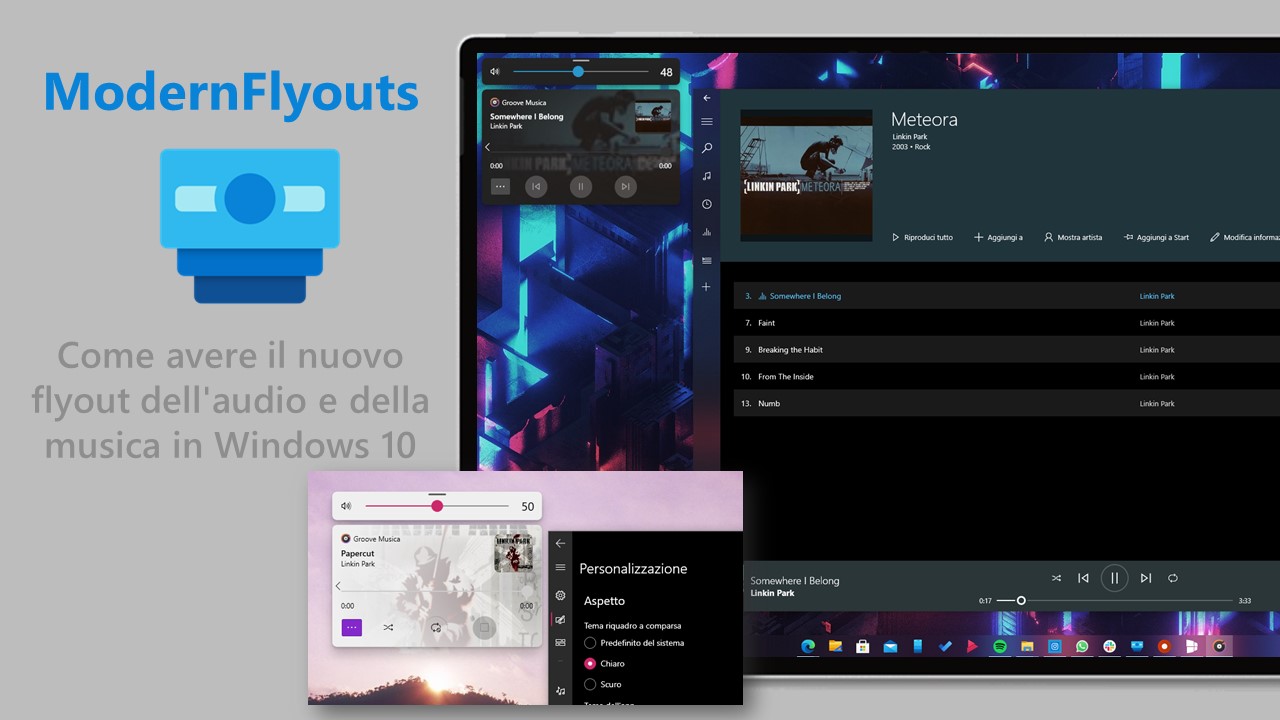
Task: Open Microsoft Edge from the taskbar
Action: coord(808,647)
